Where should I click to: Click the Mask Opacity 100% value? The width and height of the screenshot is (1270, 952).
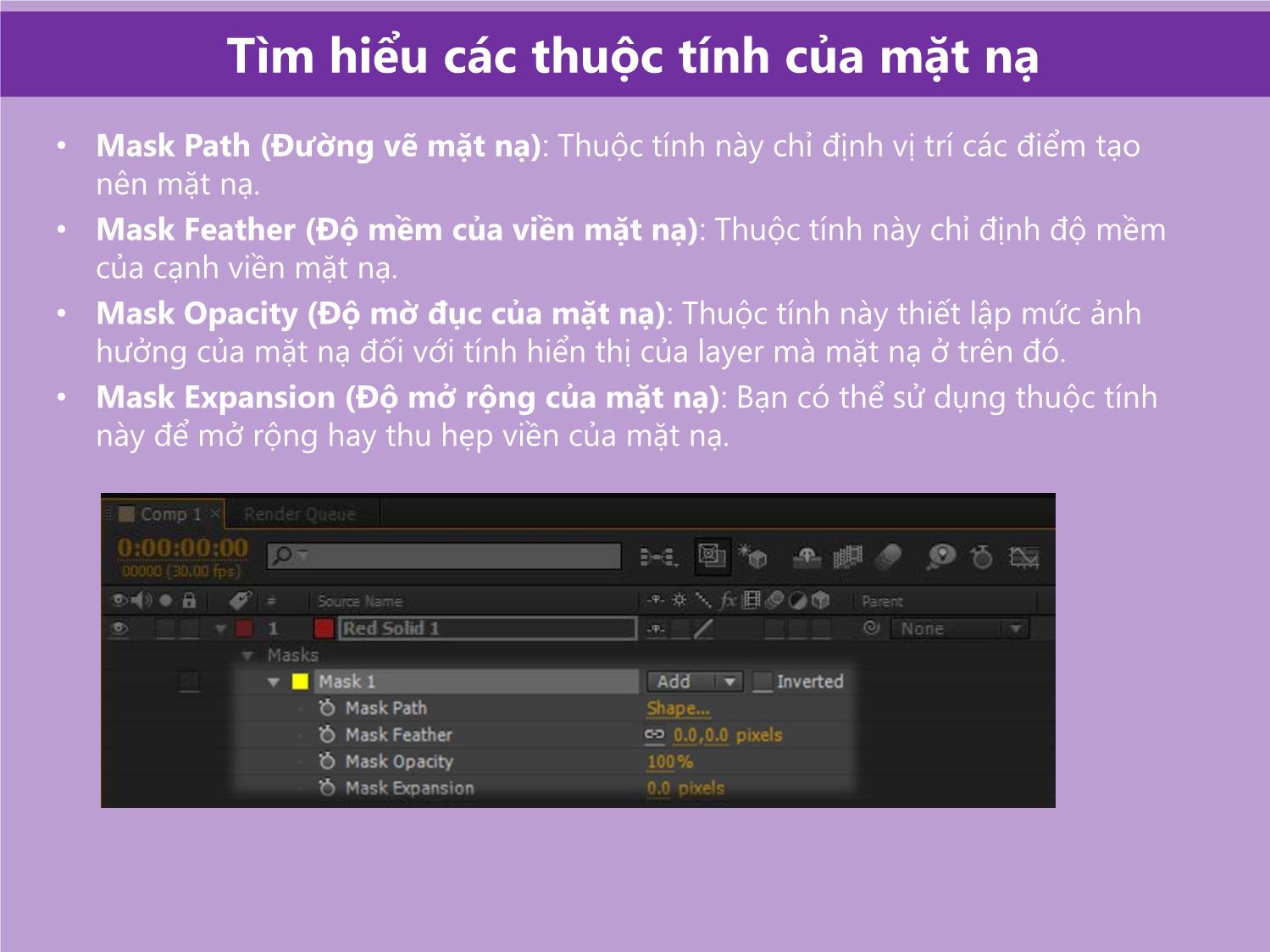(670, 761)
